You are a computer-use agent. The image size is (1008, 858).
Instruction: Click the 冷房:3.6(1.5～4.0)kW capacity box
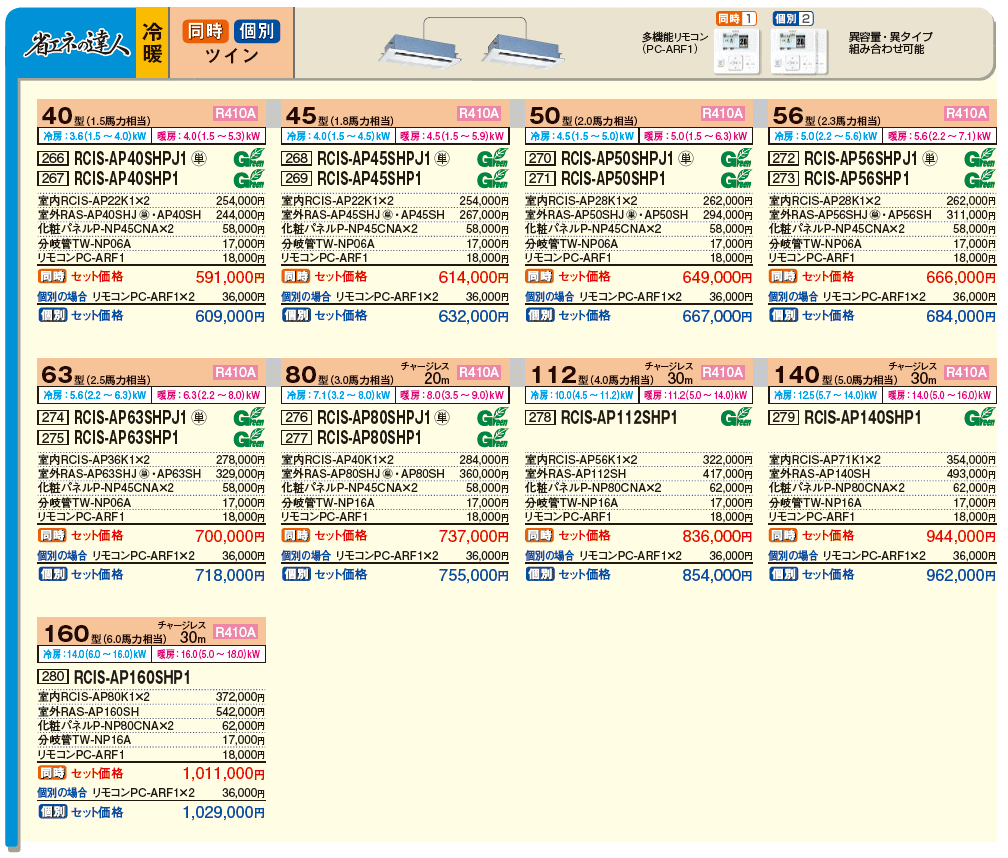94,136
